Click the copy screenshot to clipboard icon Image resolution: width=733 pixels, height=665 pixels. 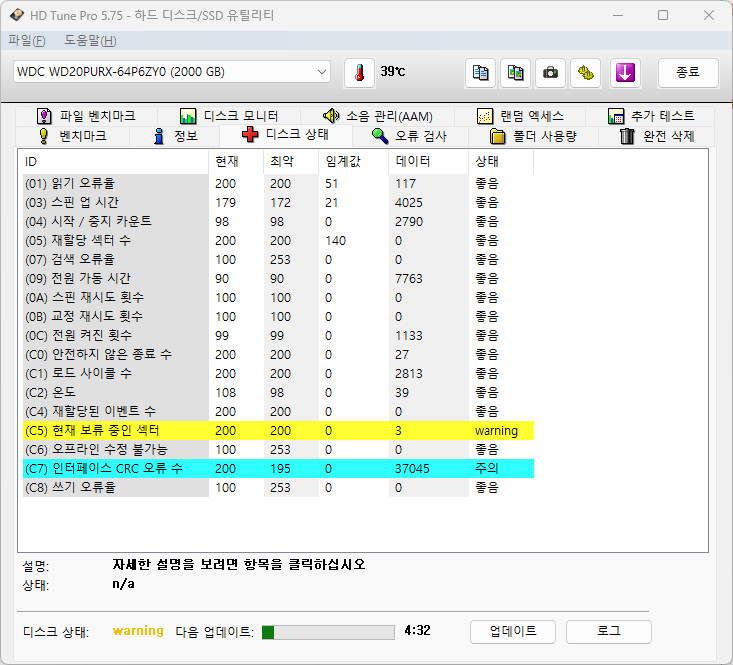pos(515,73)
